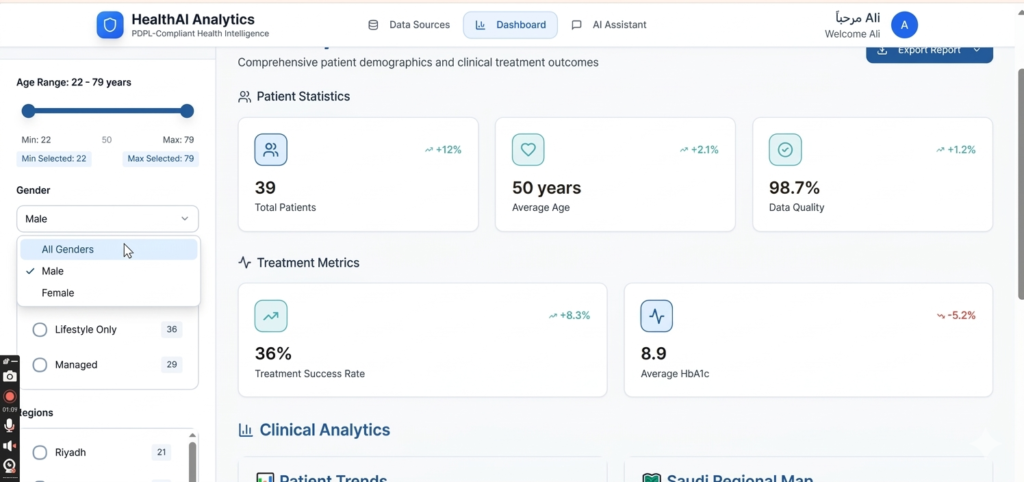Open the Gender dropdown showing Male
The image size is (1024, 482).
pyautogui.click(x=108, y=219)
